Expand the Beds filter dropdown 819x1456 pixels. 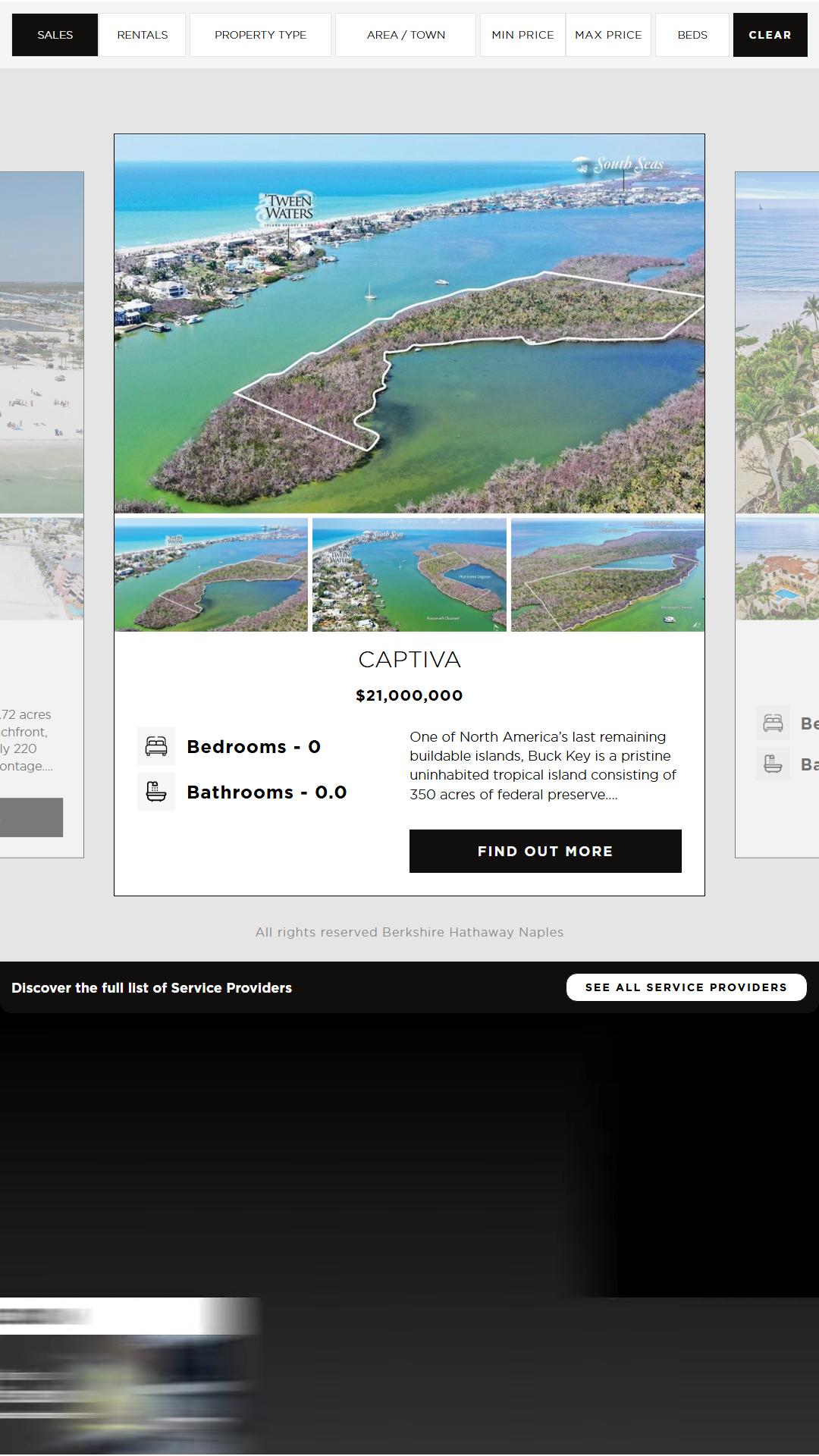pos(692,35)
